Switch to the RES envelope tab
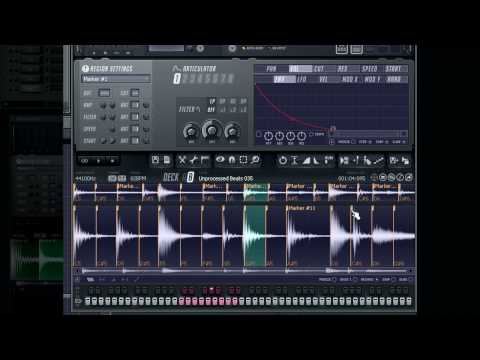The height and width of the screenshot is (360, 480). 342,69
